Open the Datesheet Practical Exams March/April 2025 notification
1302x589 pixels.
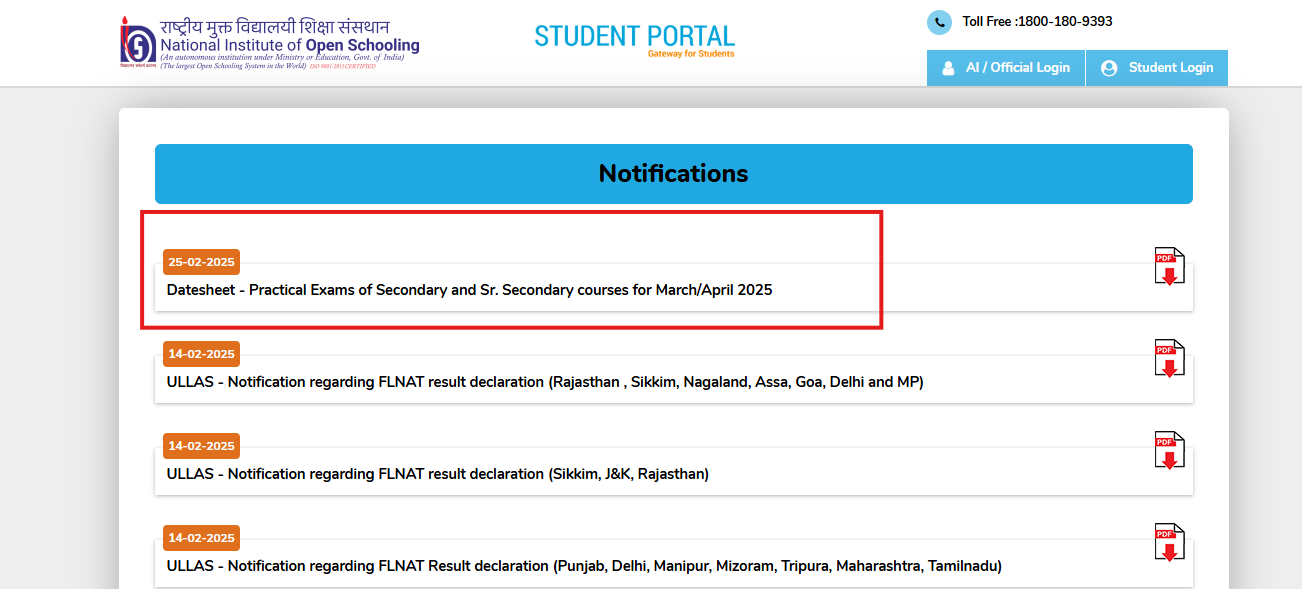pos(470,290)
